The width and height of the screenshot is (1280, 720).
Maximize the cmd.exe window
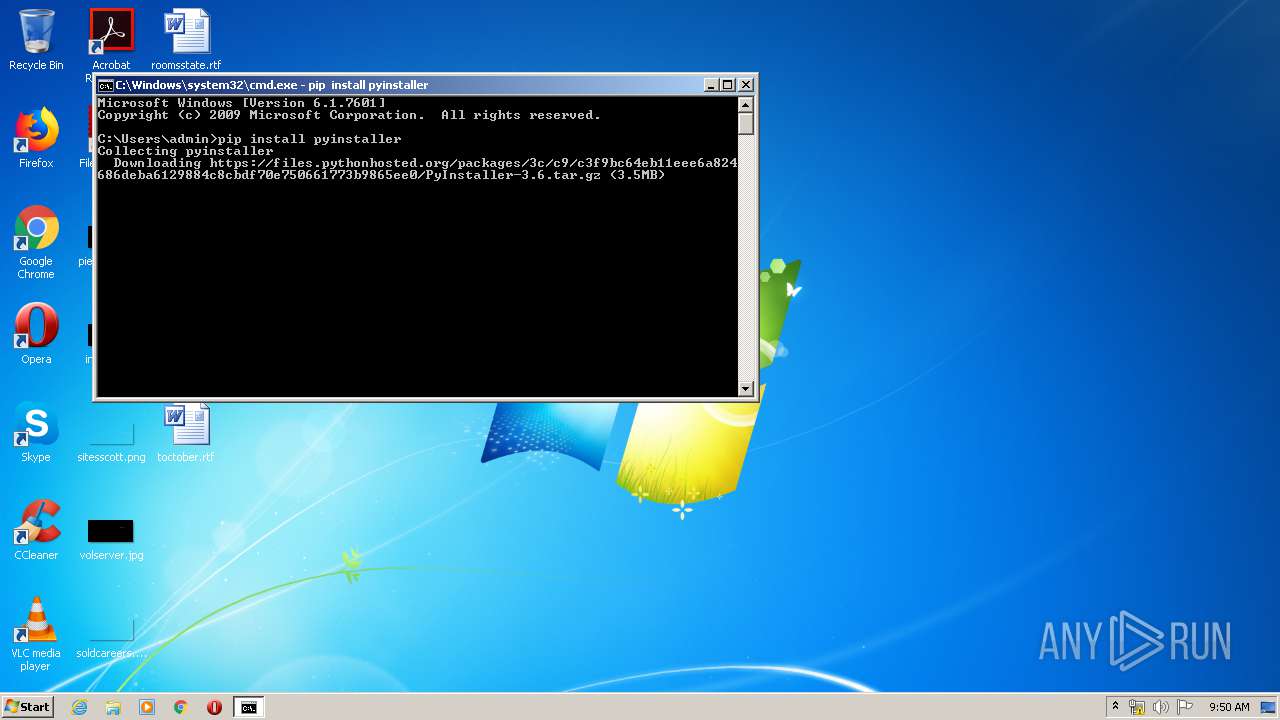point(728,85)
